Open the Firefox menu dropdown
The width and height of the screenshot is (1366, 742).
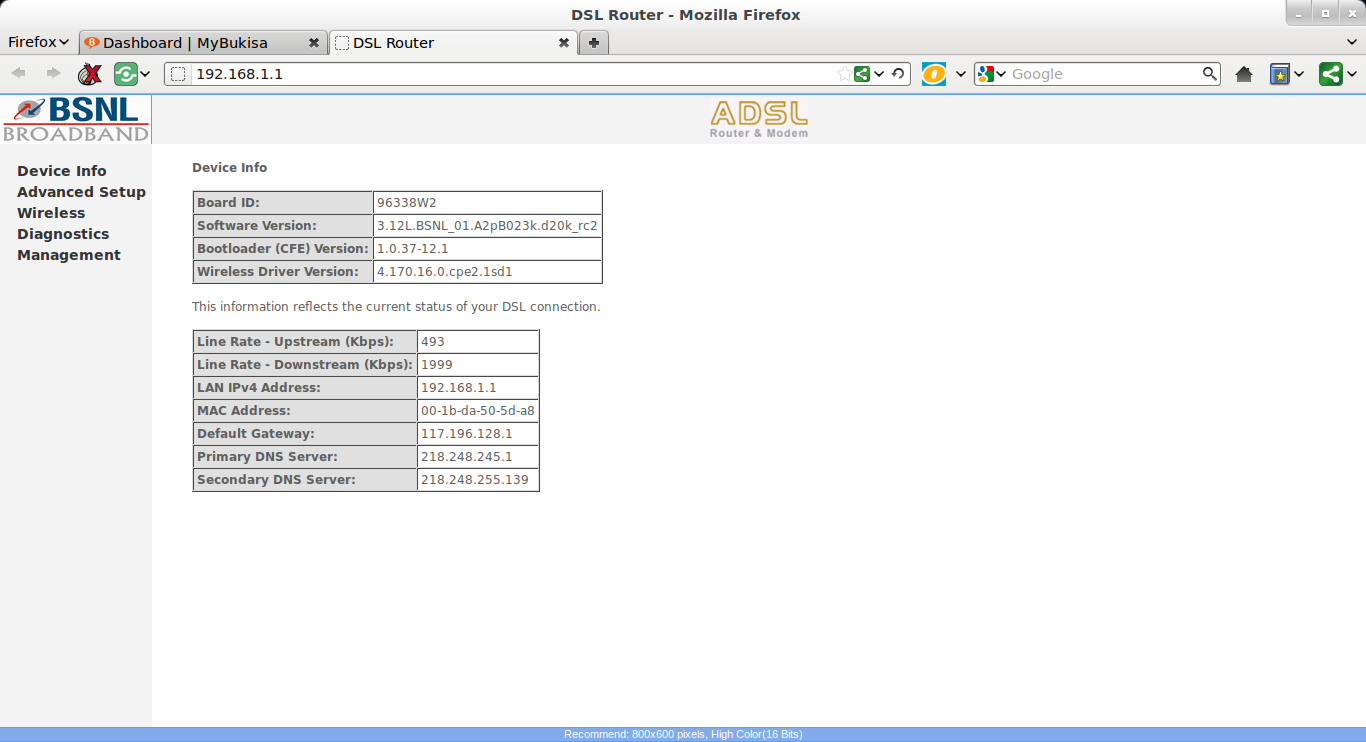tap(37, 42)
